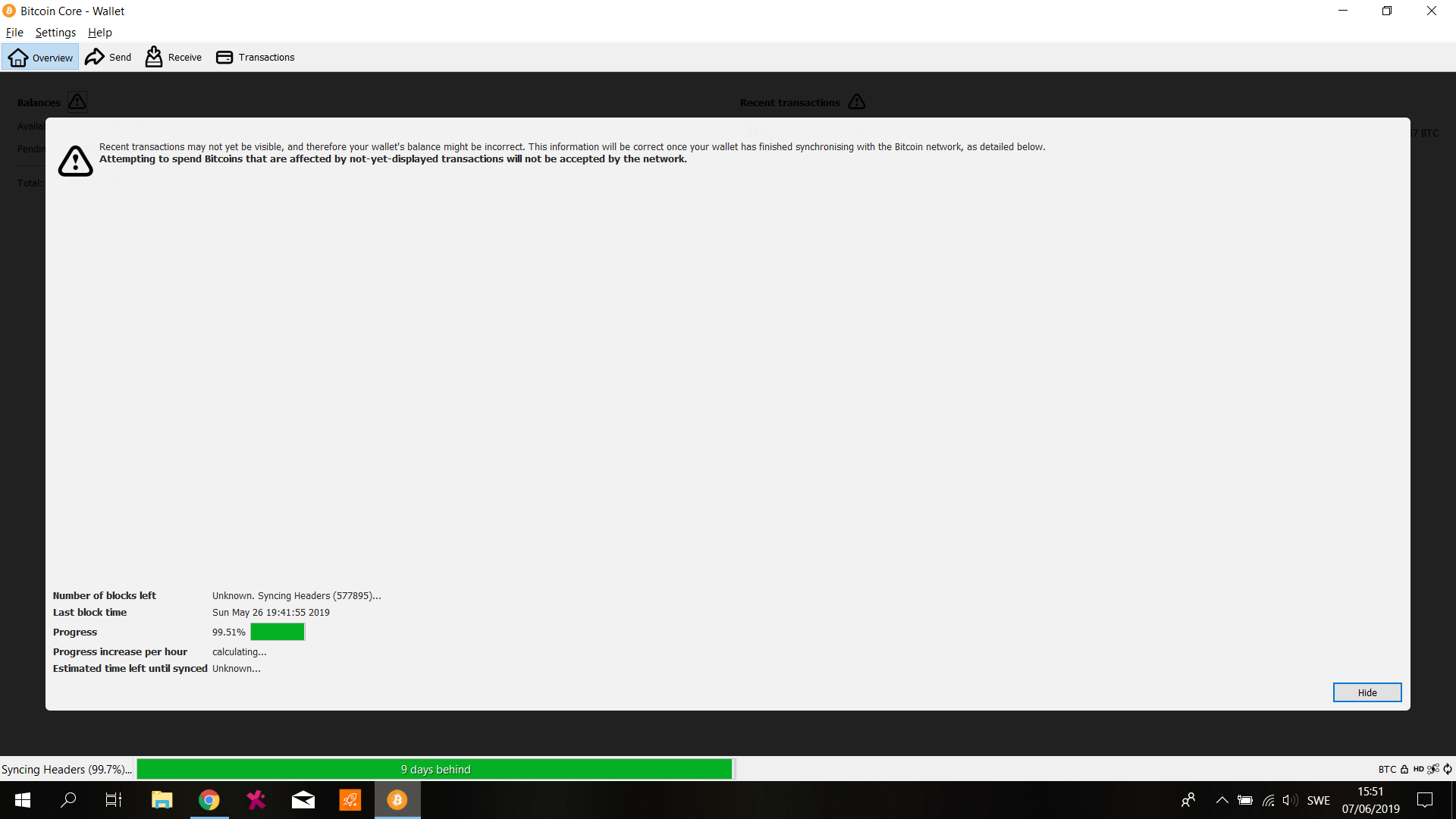Open the Settings menu
Image resolution: width=1456 pixels, height=819 pixels.
coord(55,31)
